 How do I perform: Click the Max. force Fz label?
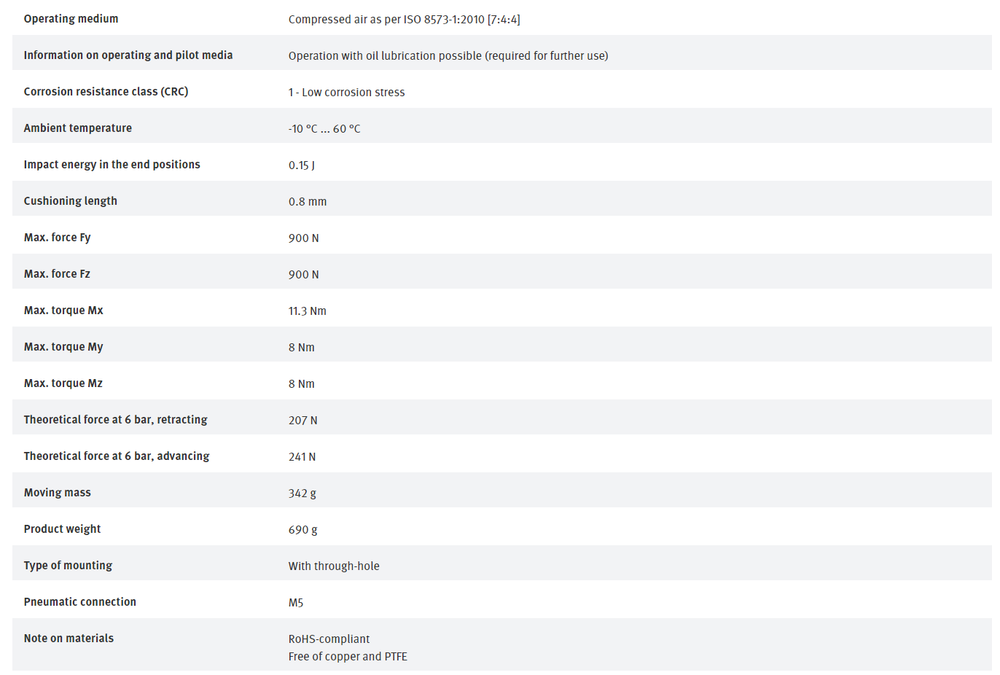(57, 274)
